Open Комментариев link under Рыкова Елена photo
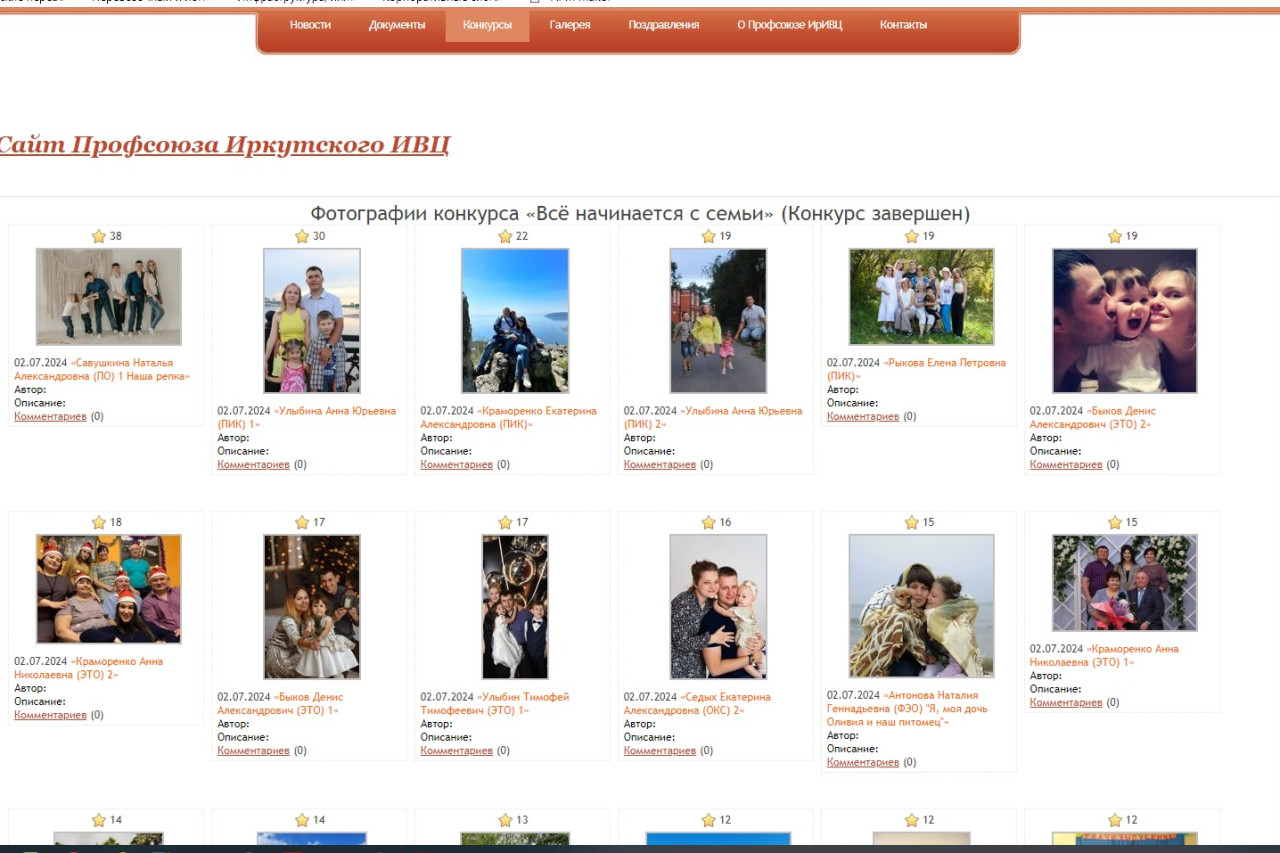Viewport: 1280px width, 853px height. [x=863, y=417]
